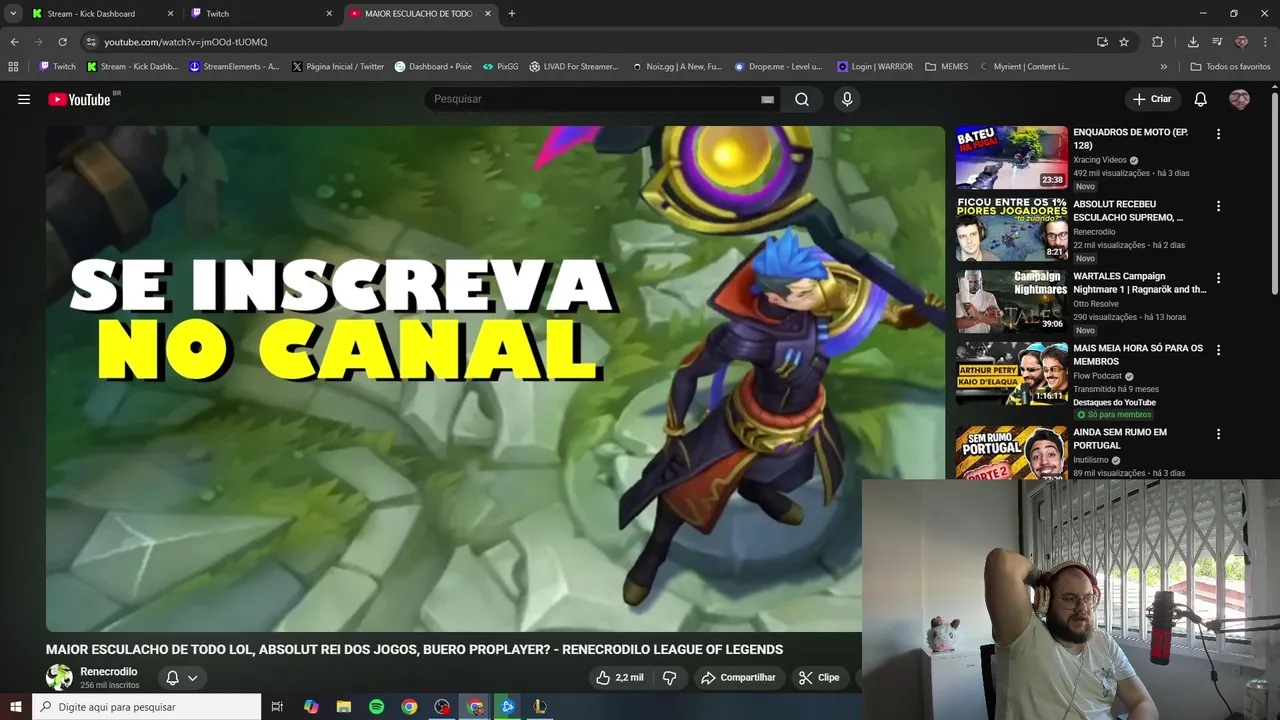Open Chrome extensions puzzle icon

pos(1158,42)
